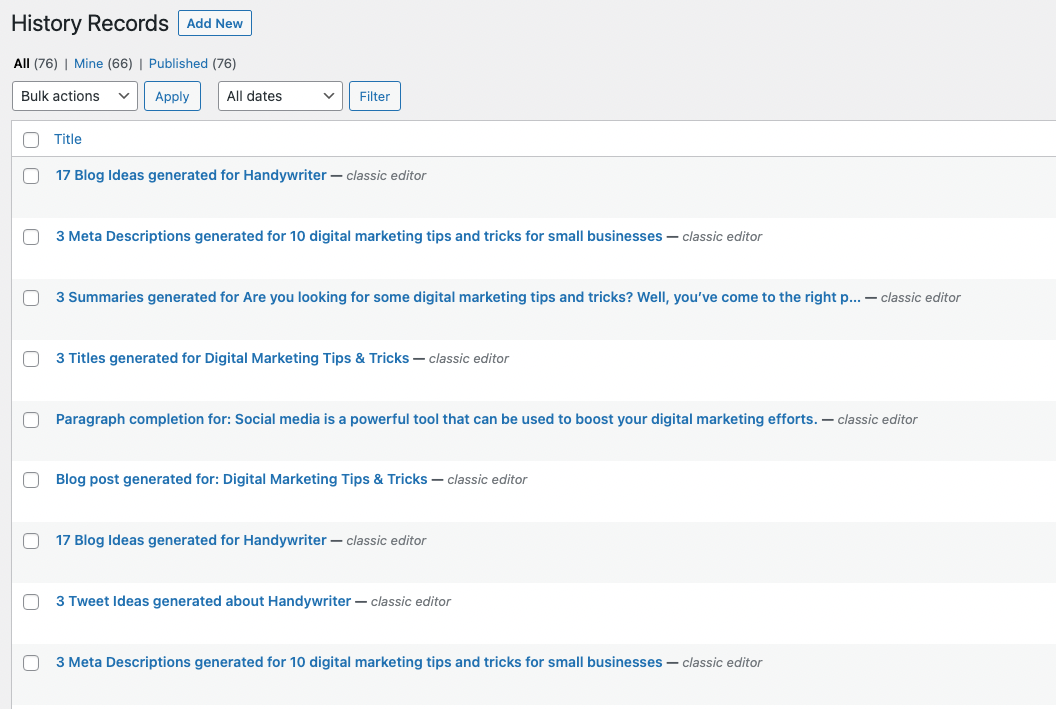Viewport: 1056px width, 709px height.
Task: Switch to the Published (76) filter view
Action: (x=178, y=63)
